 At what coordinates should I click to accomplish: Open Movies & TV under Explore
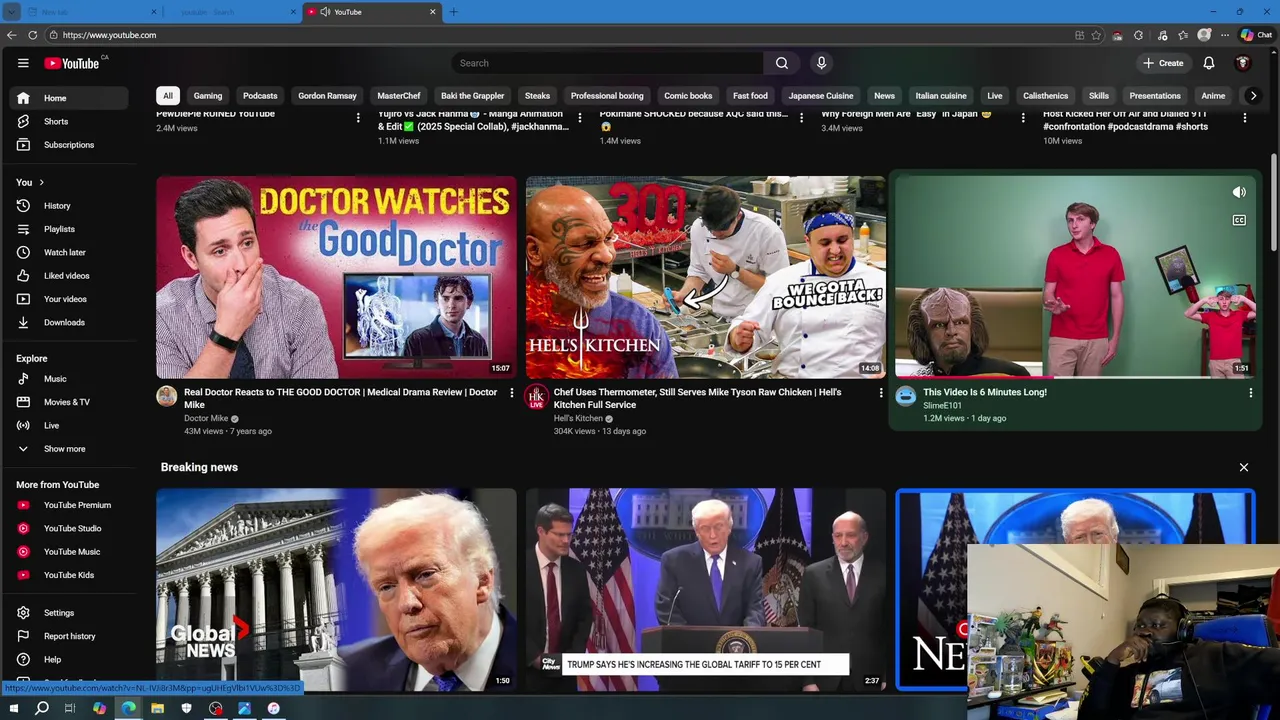(64, 402)
